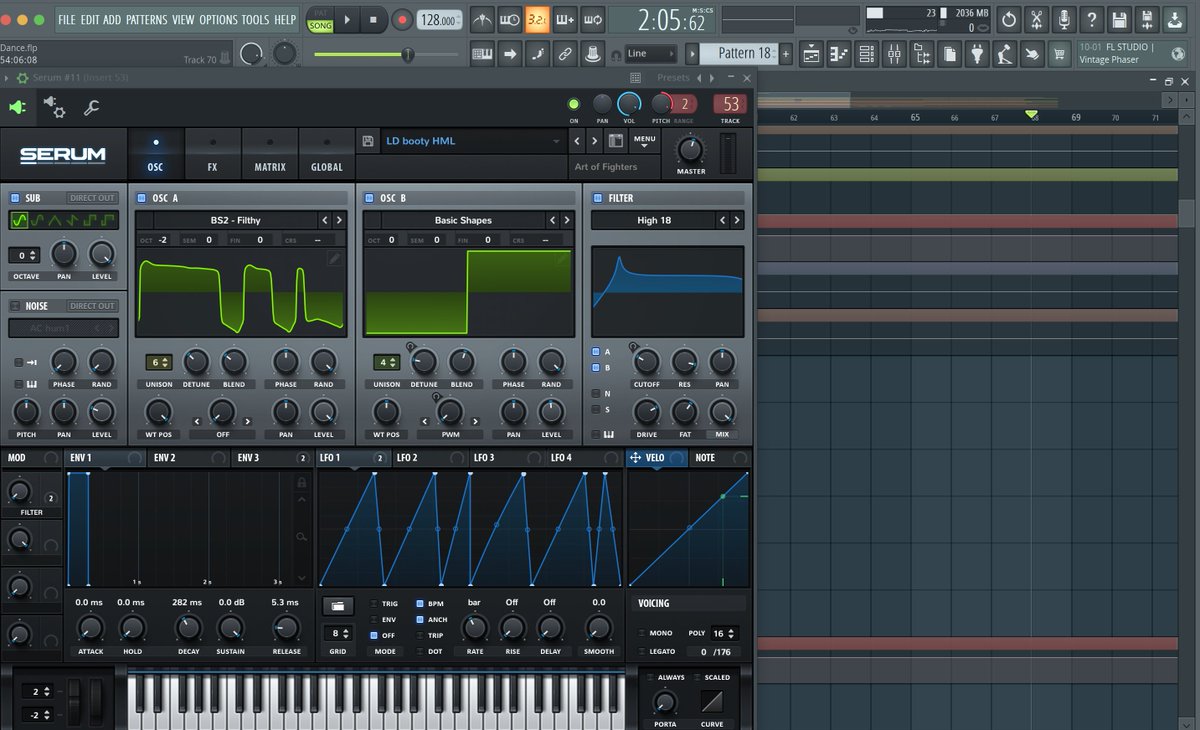Viewport: 1200px width, 730px height.
Task: Switch to the Serum GLOBAL tab
Action: pyautogui.click(x=326, y=154)
